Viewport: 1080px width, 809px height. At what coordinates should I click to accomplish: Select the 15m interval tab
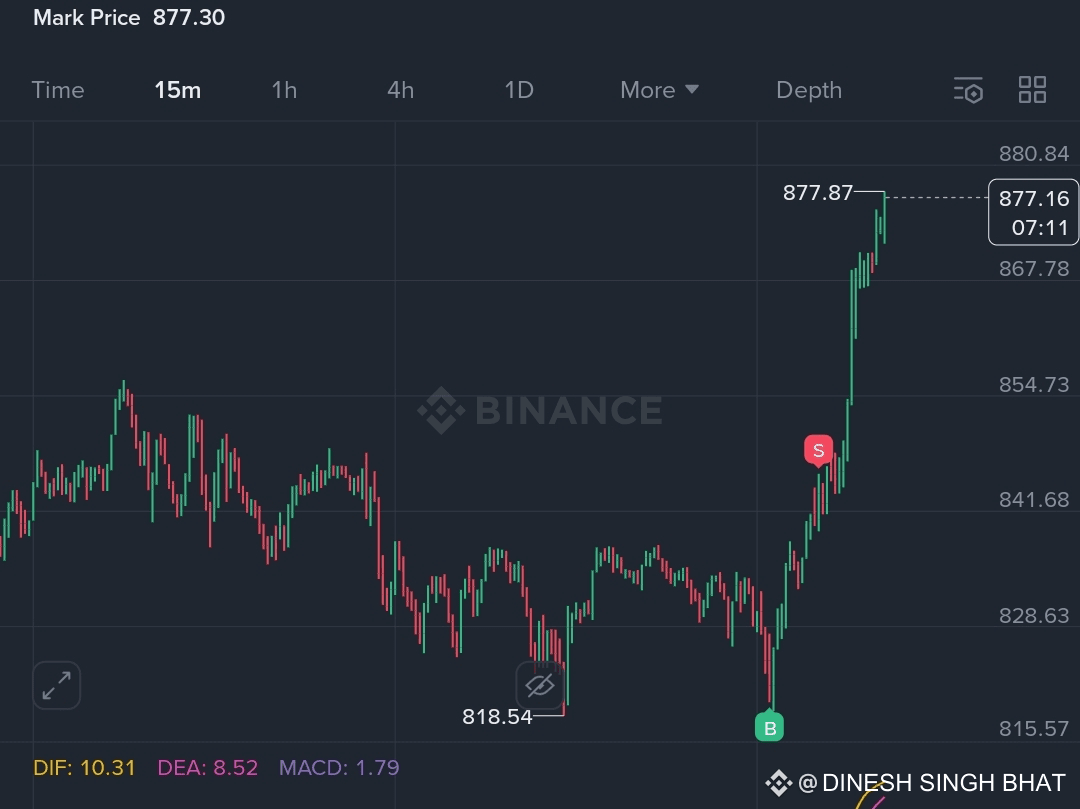coord(178,90)
